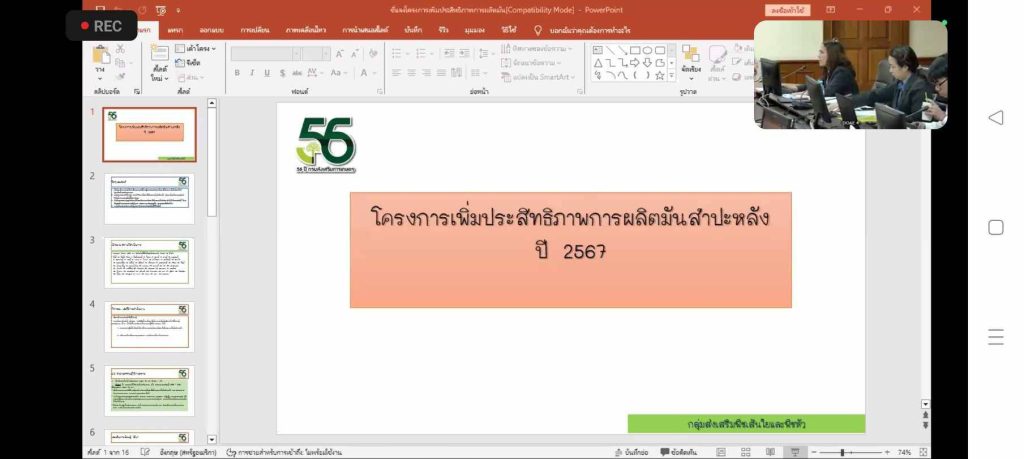Toggle Strikethrough formatting
1024x459 pixels.
[297, 73]
